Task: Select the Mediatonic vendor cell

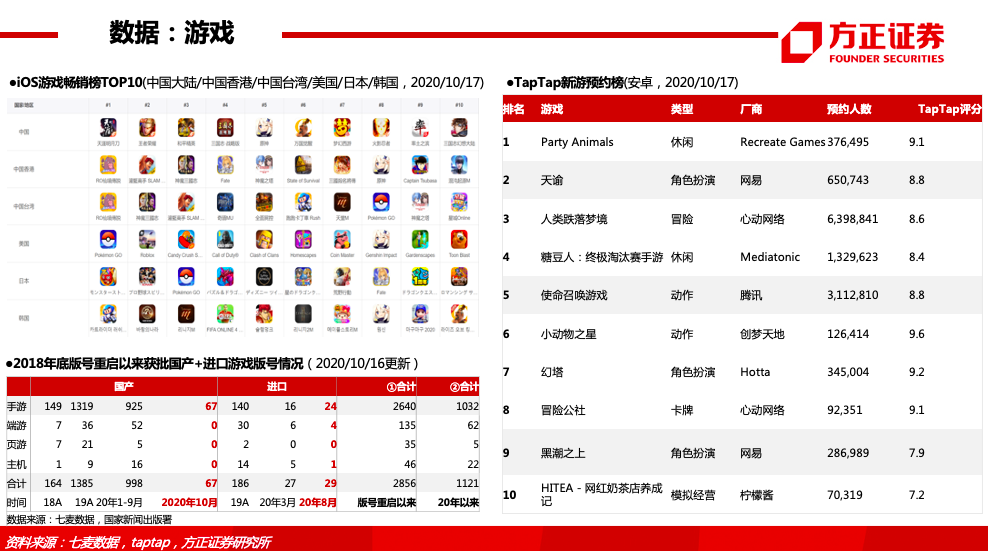Action: 770,257
